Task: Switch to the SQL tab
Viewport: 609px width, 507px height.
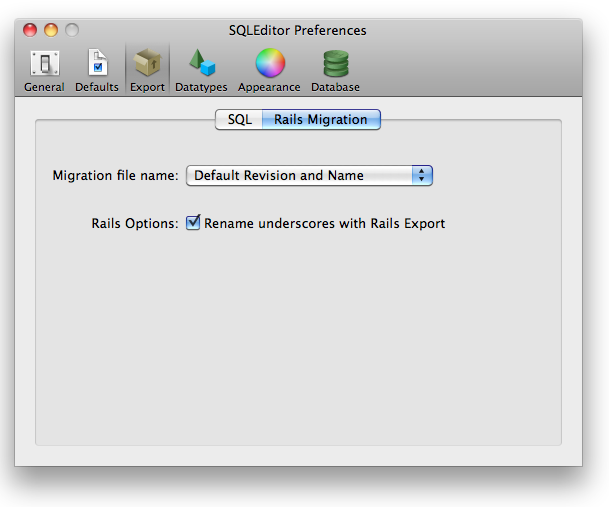Action: [239, 120]
